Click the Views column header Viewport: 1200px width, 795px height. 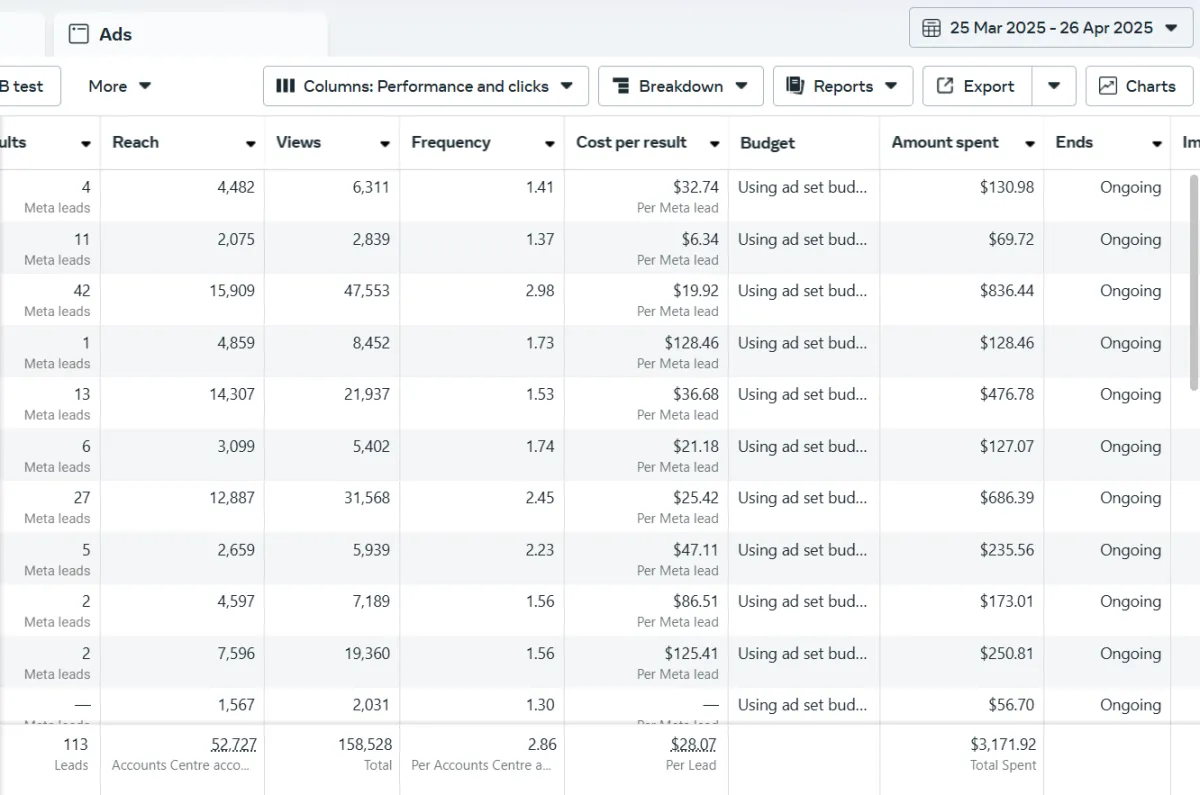coord(299,143)
